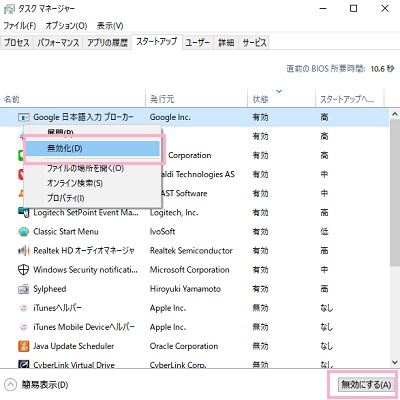The height and width of the screenshot is (400, 400).
Task: Choose 無効化(D) in the context menu
Action: (x=93, y=148)
